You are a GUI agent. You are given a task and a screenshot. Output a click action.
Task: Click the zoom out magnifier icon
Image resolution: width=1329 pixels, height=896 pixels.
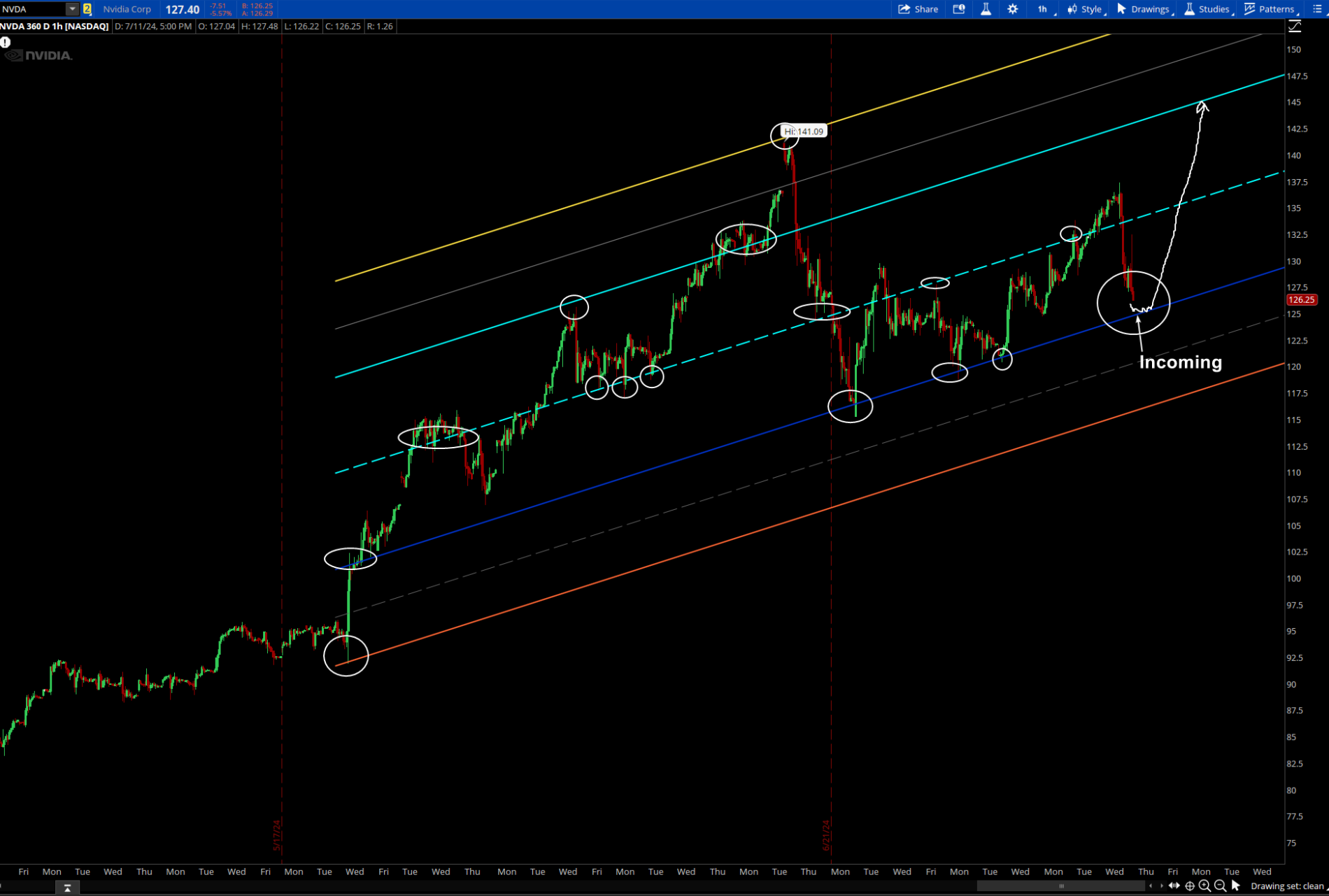1220,886
